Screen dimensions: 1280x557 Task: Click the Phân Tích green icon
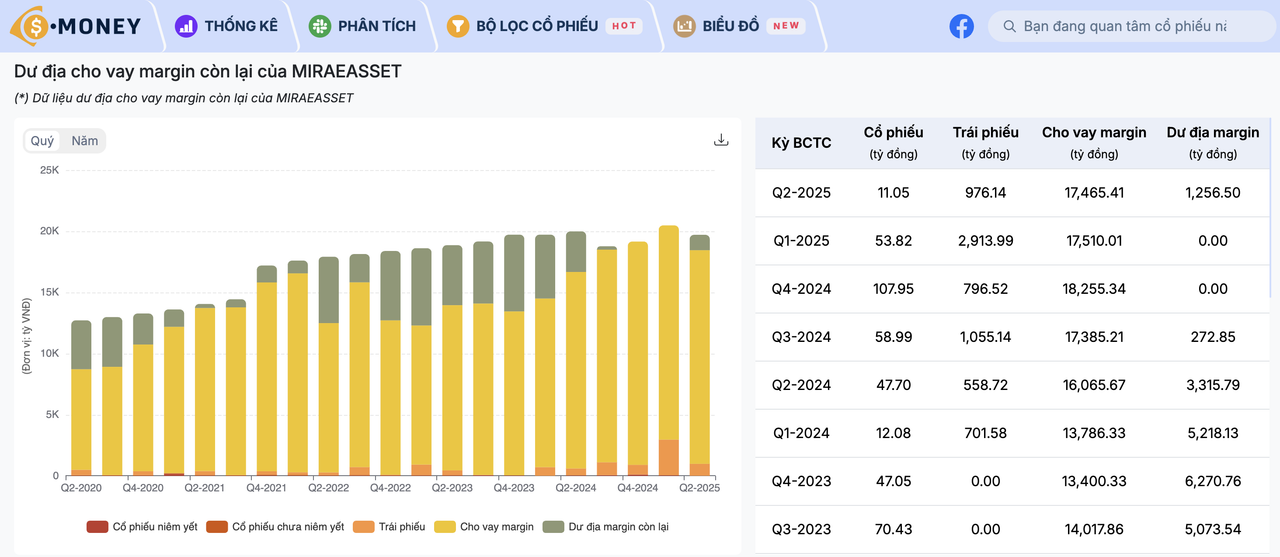(320, 26)
